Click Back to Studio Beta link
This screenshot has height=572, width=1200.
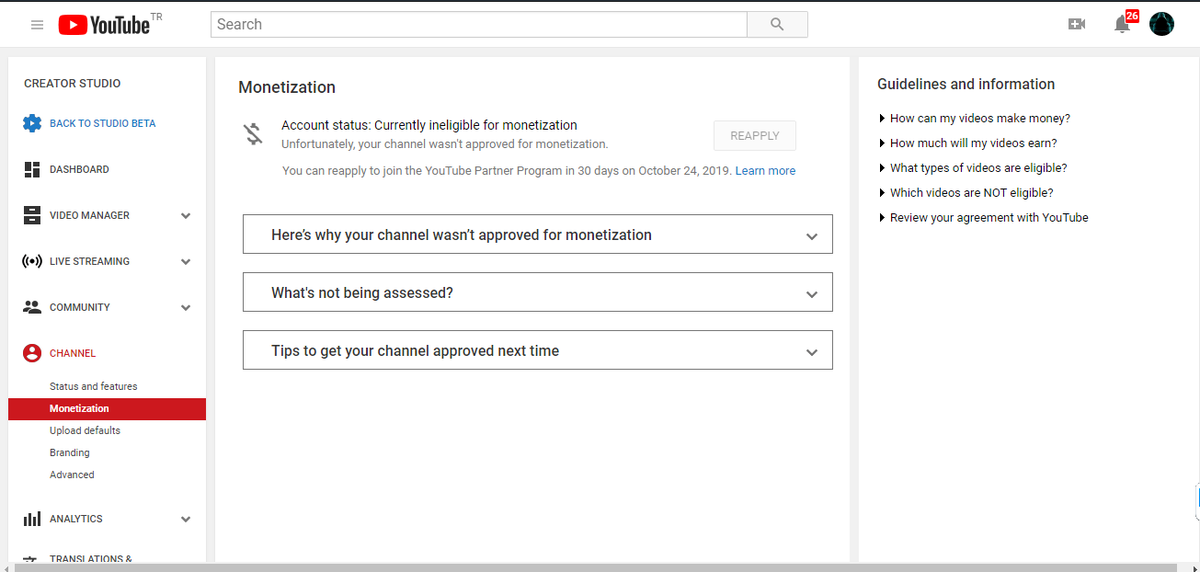pyautogui.click(x=103, y=123)
